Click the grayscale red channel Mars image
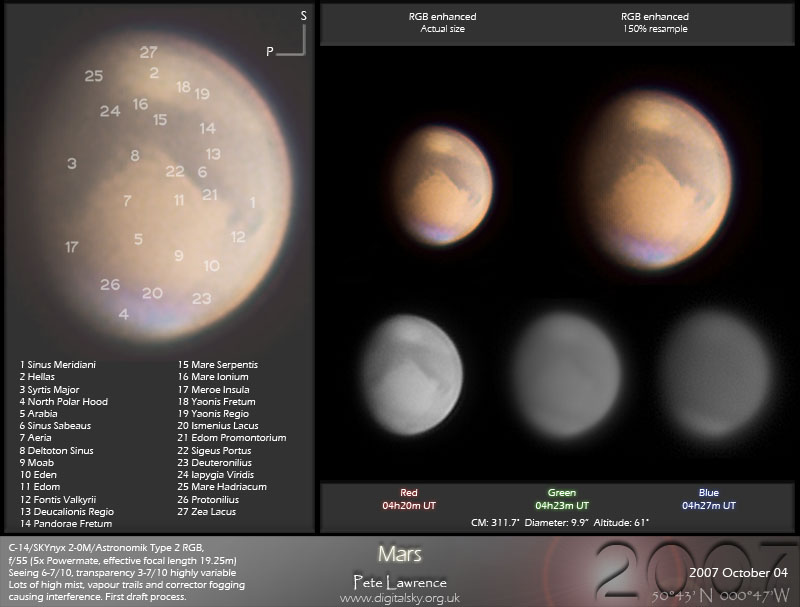800x607 pixels. pos(412,374)
